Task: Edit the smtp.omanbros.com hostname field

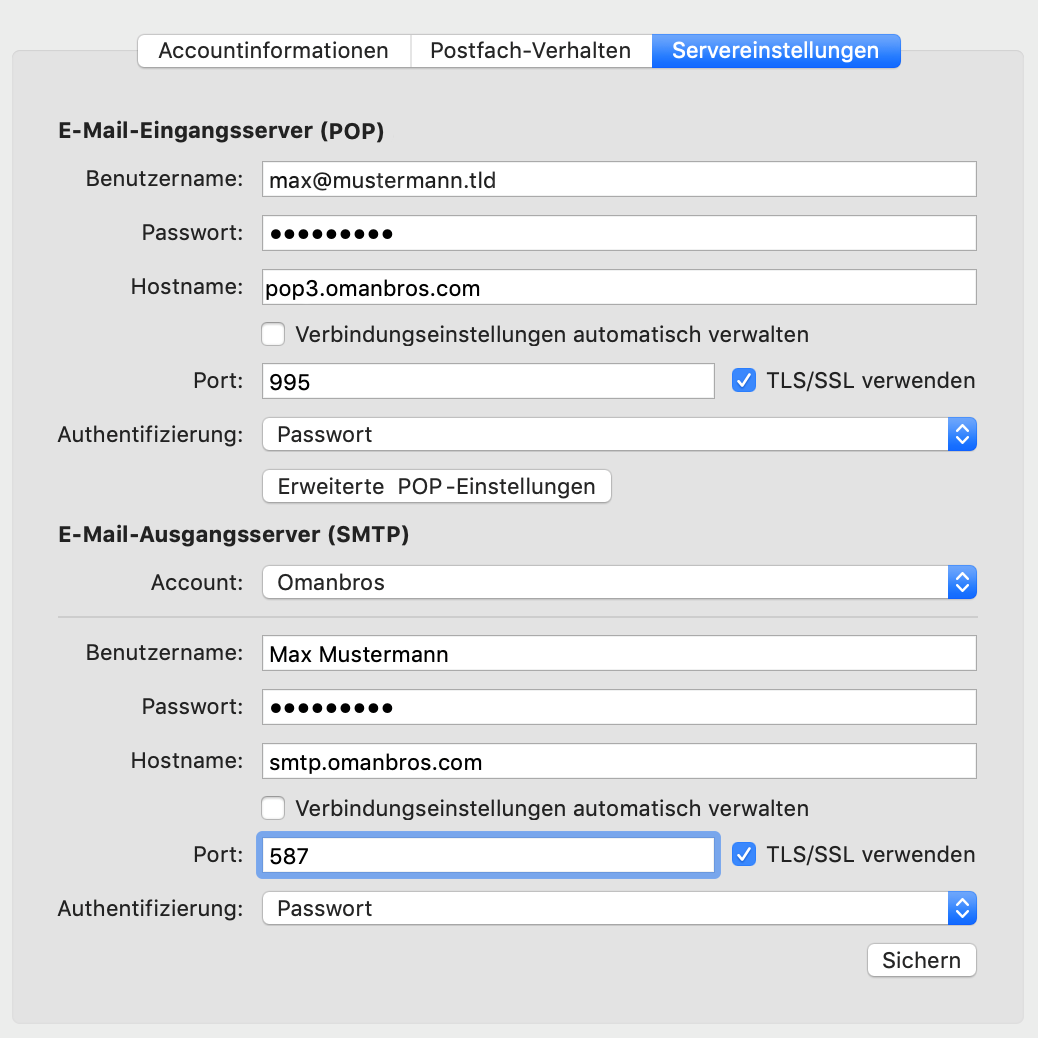Action: [x=618, y=762]
